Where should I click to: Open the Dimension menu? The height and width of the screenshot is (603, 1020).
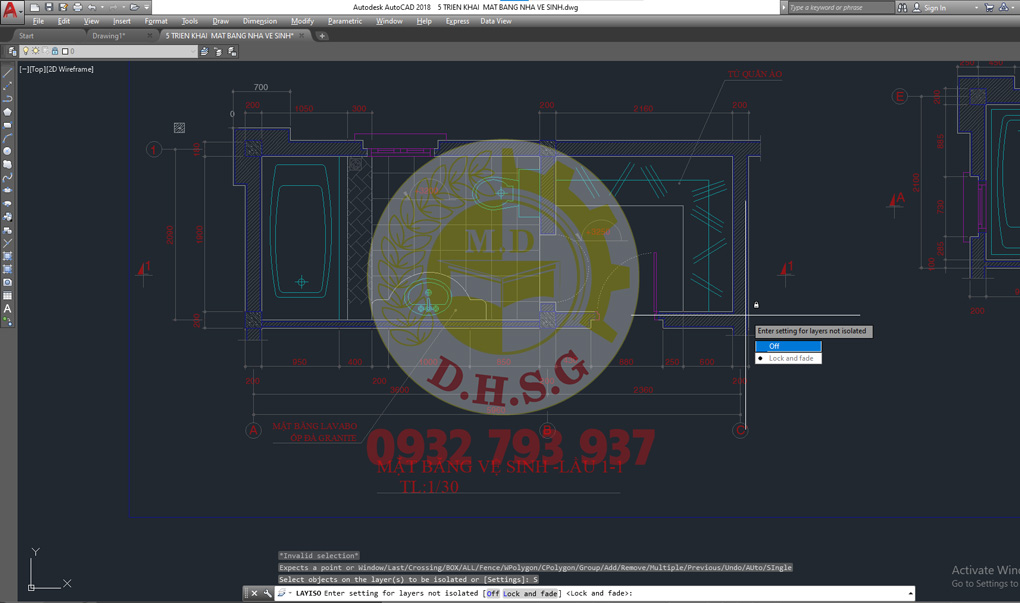click(260, 21)
